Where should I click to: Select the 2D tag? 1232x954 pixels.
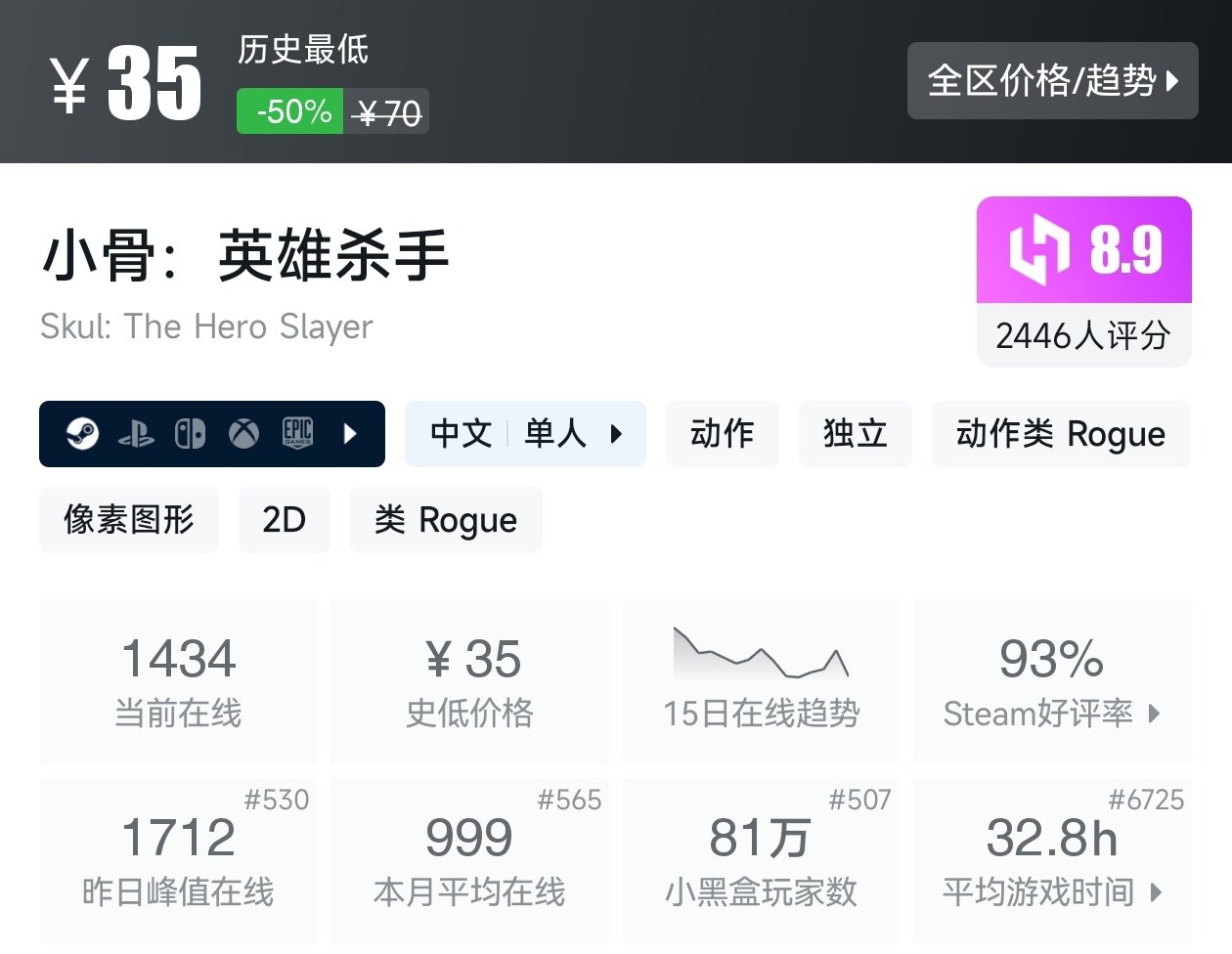click(x=285, y=520)
